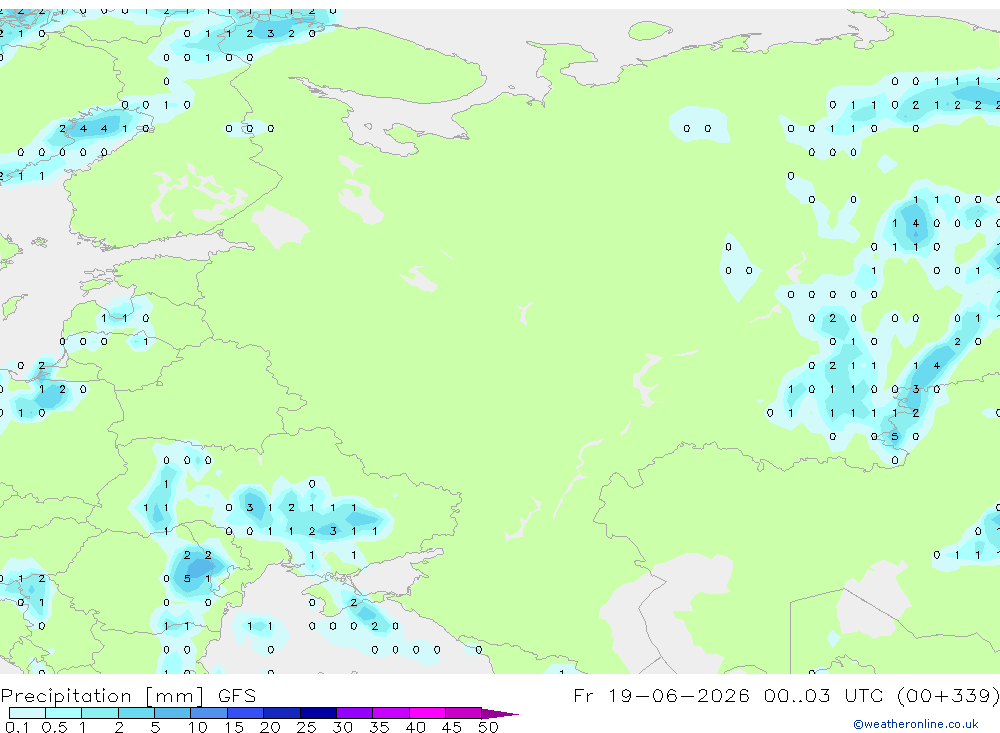The width and height of the screenshot is (1000, 733).
Task: Click the '25' legend scale label
Action: click(307, 727)
